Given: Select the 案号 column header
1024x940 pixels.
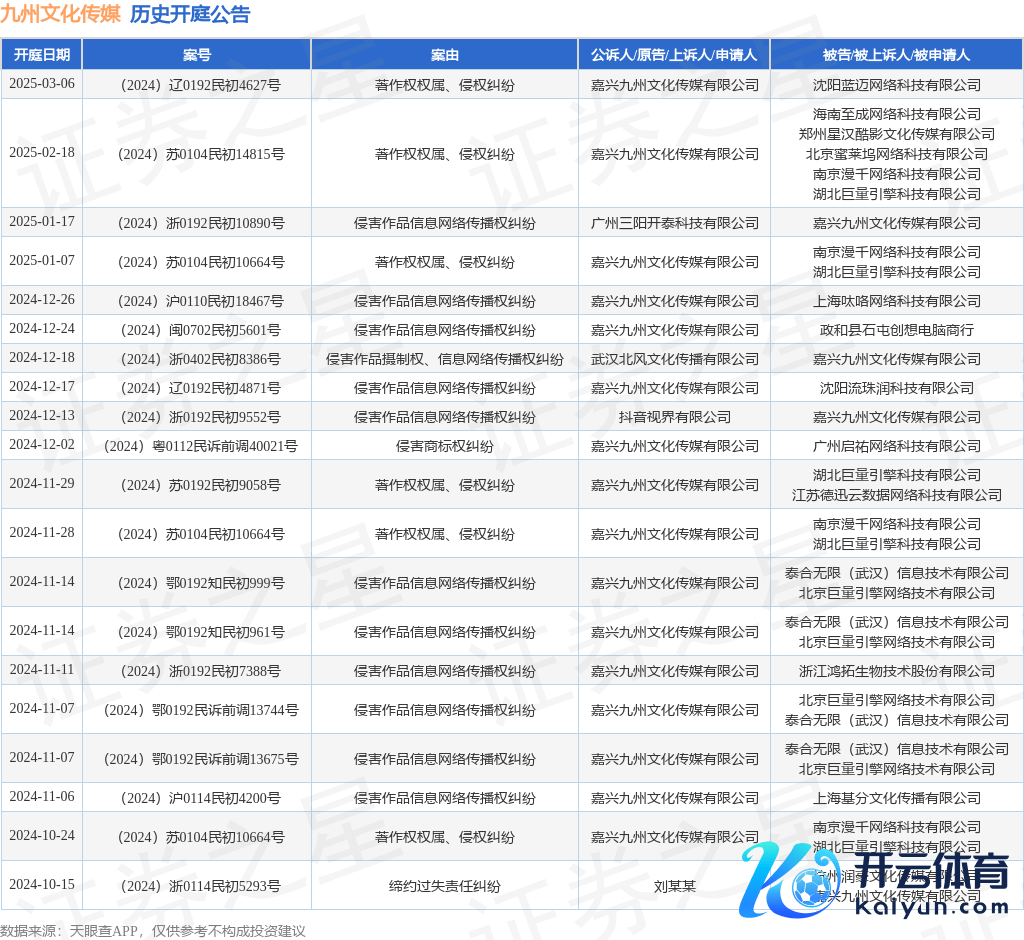Looking at the screenshot, I should click(197, 55).
